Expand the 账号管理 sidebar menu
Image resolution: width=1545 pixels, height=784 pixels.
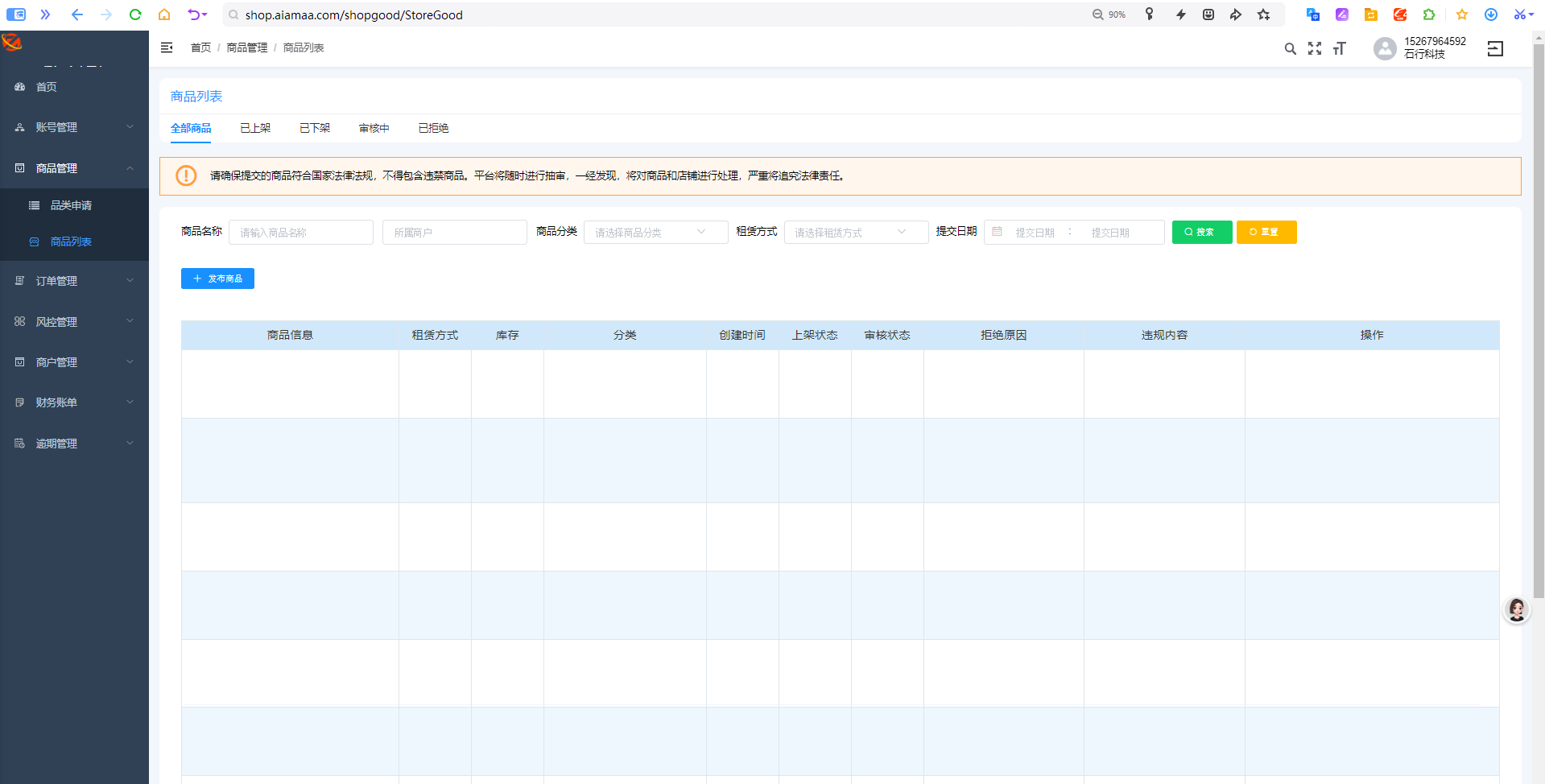74,127
